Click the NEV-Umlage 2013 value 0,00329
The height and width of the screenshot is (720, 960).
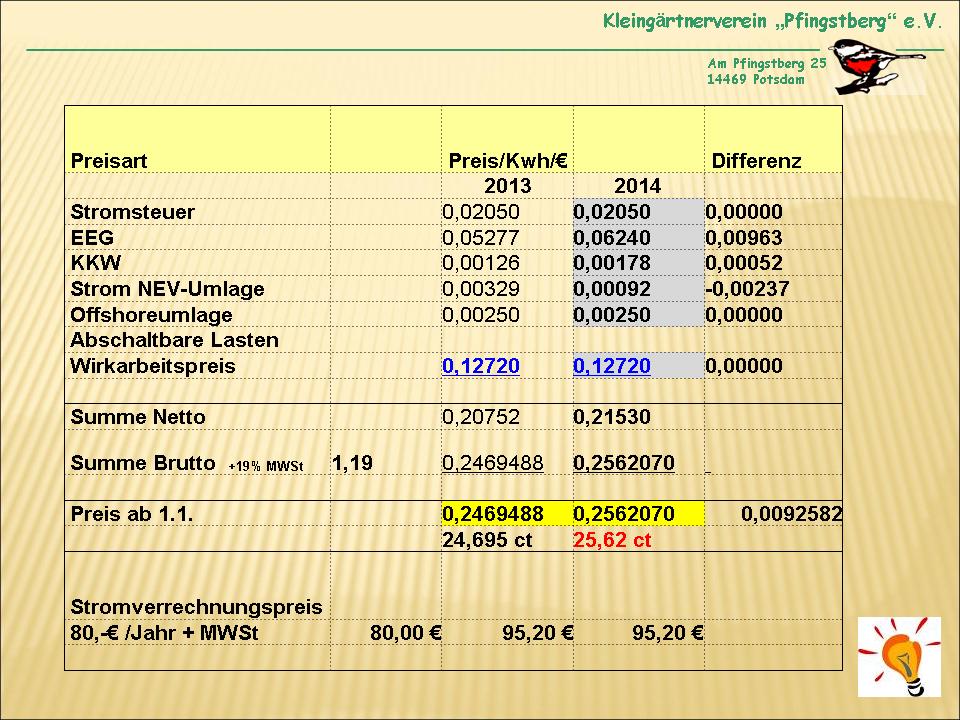click(481, 289)
